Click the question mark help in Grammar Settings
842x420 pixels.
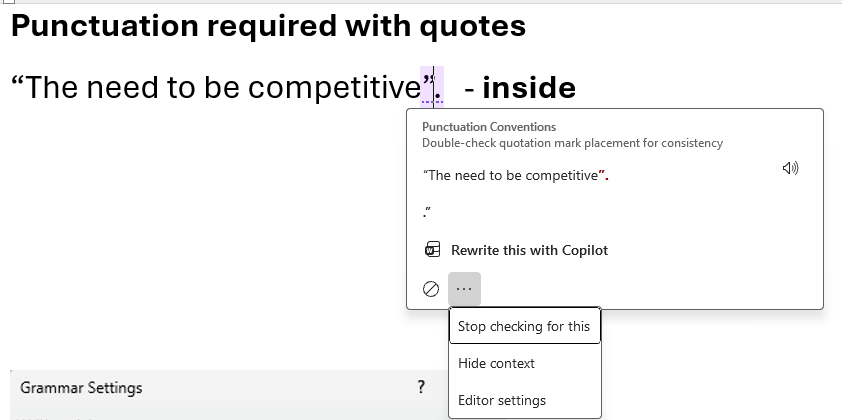tap(421, 387)
